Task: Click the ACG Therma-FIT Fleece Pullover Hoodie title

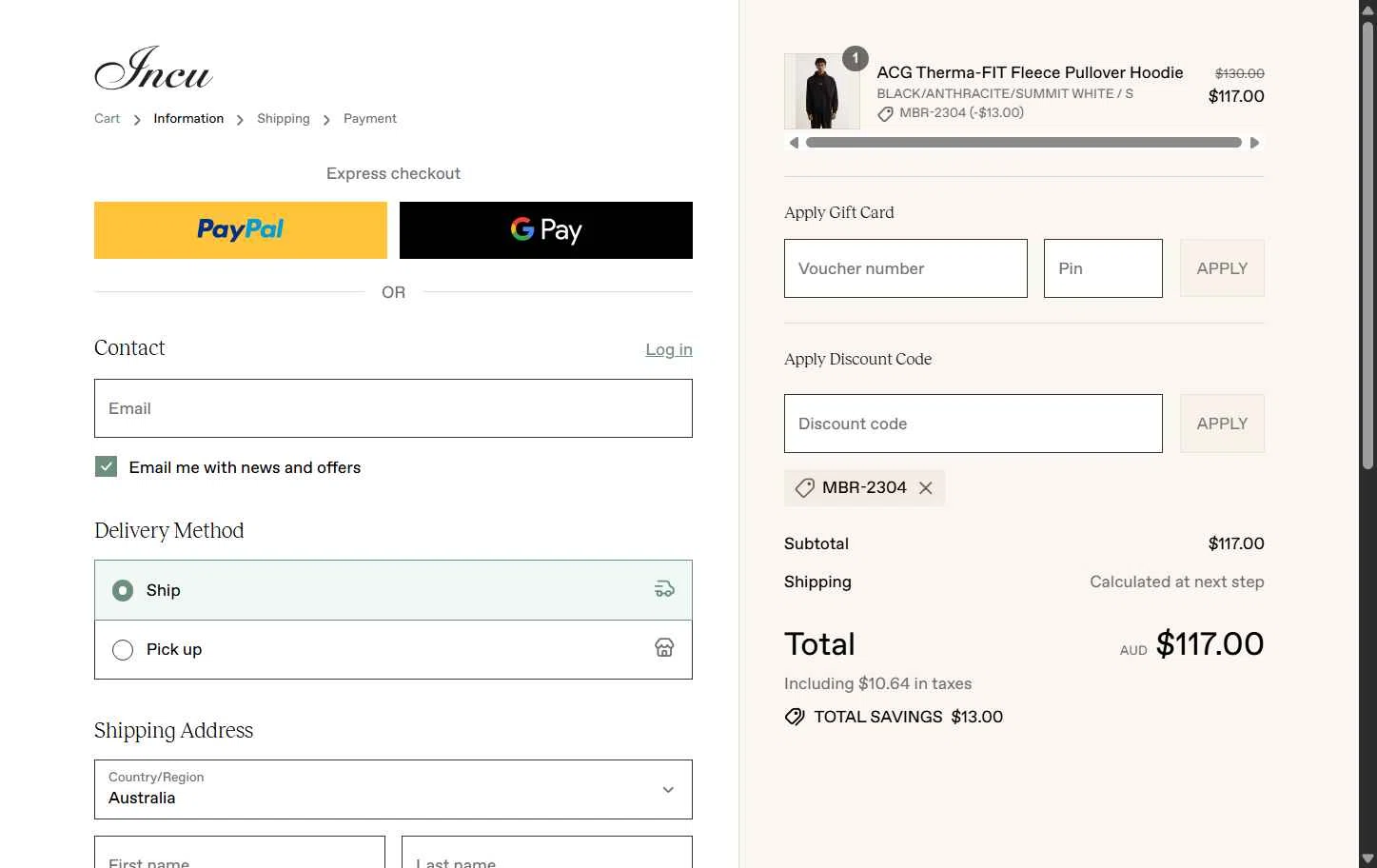Action: tap(1030, 72)
